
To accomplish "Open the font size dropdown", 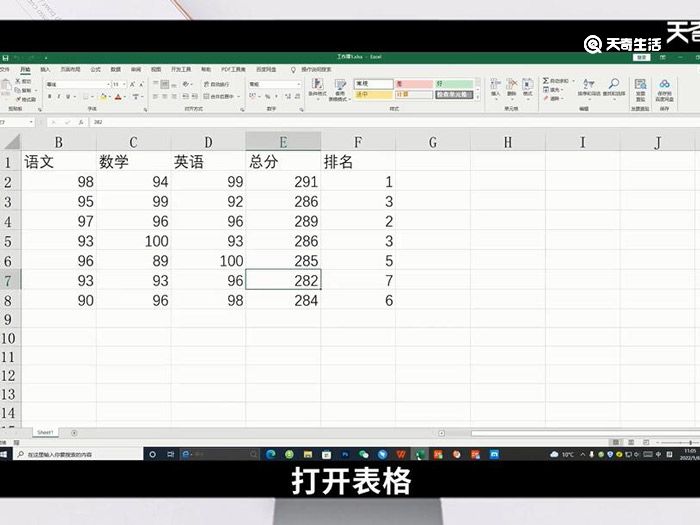I will 124,84.
